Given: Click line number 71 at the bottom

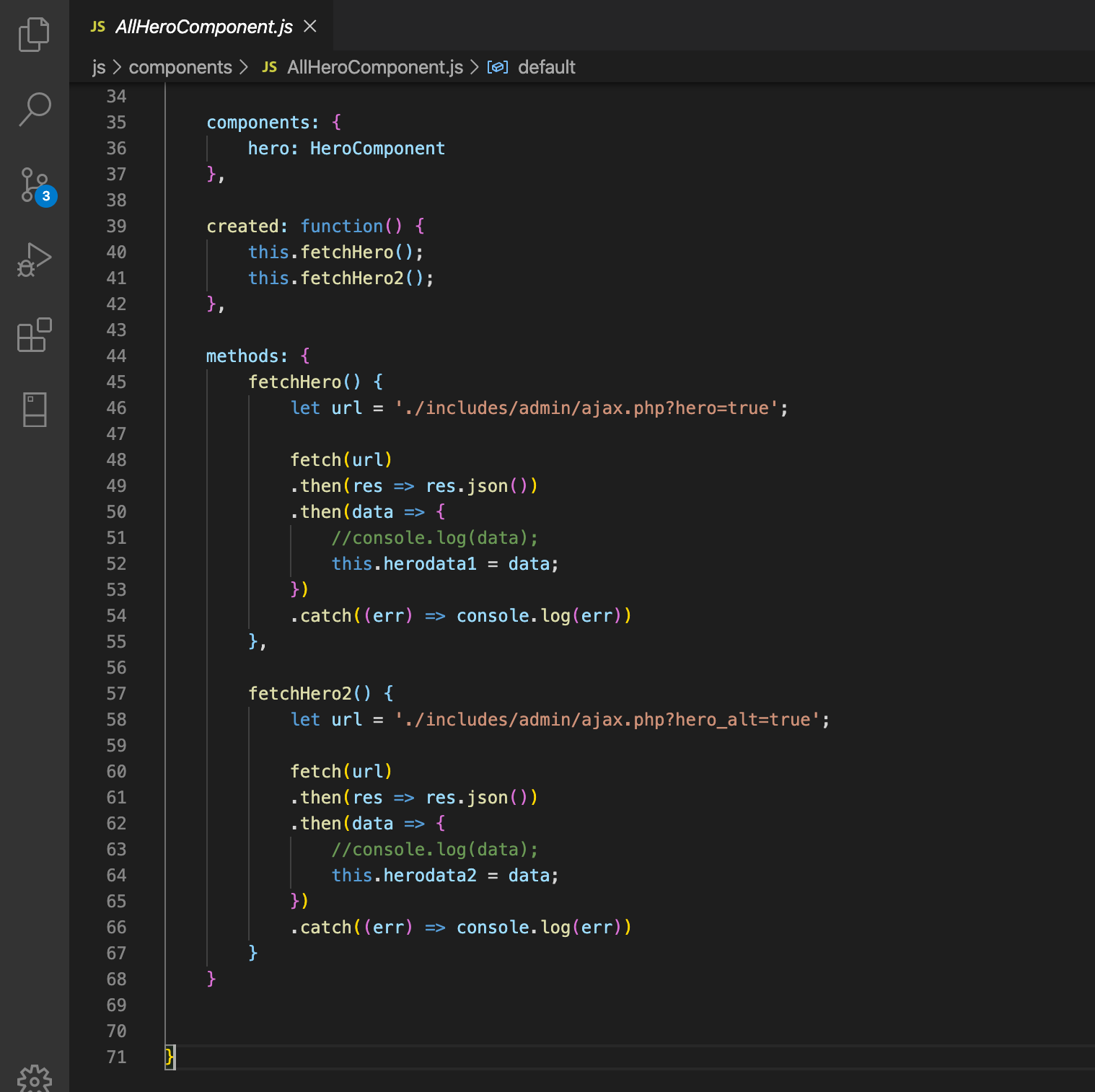Looking at the screenshot, I should click(116, 1057).
